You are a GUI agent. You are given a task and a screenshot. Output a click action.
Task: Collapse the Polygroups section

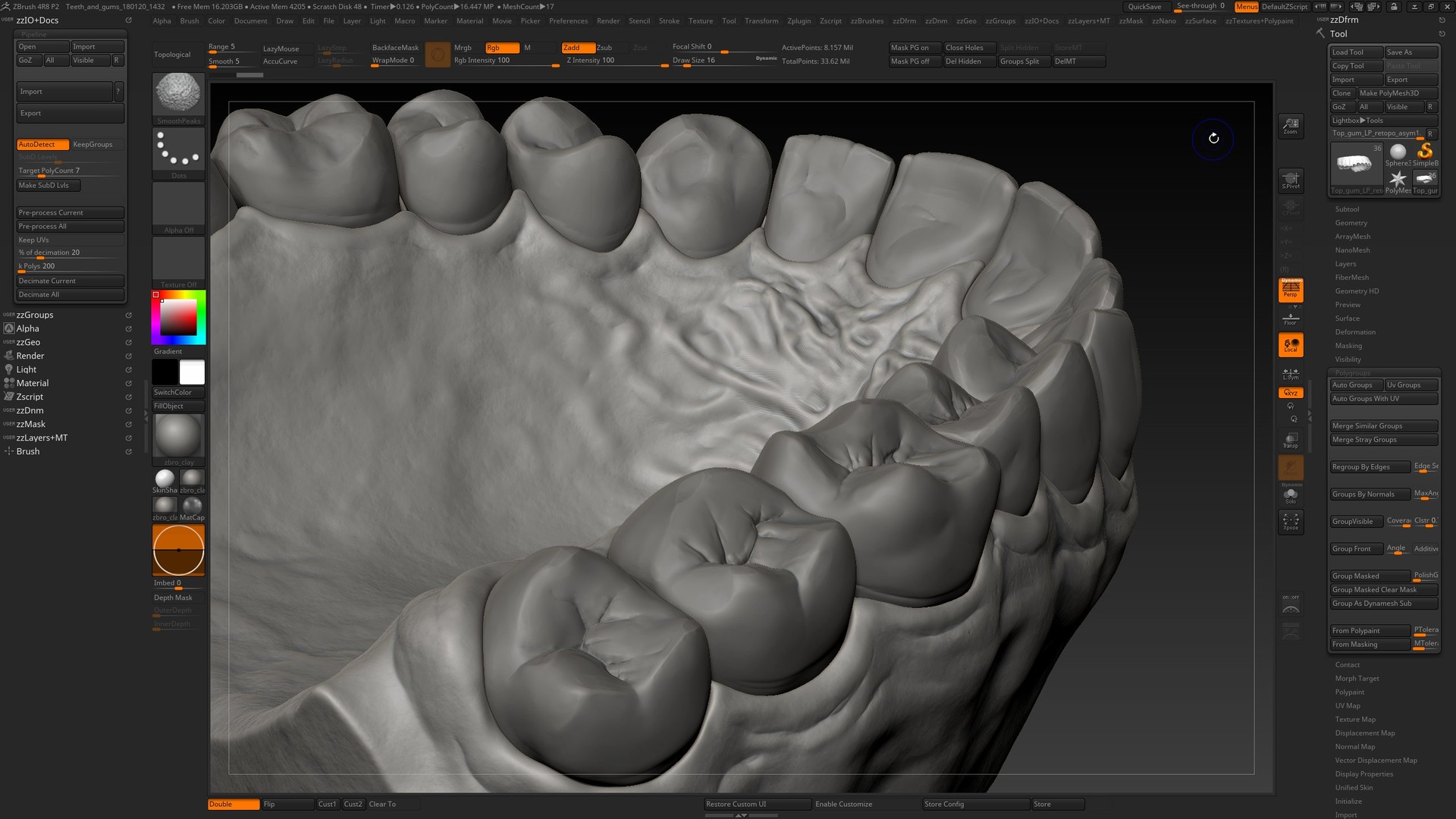[x=1353, y=372]
